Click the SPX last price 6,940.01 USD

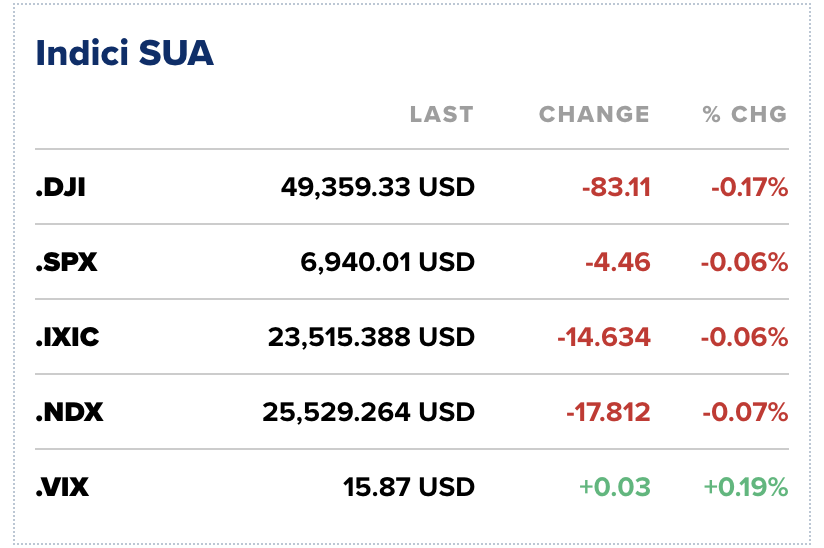387,262
